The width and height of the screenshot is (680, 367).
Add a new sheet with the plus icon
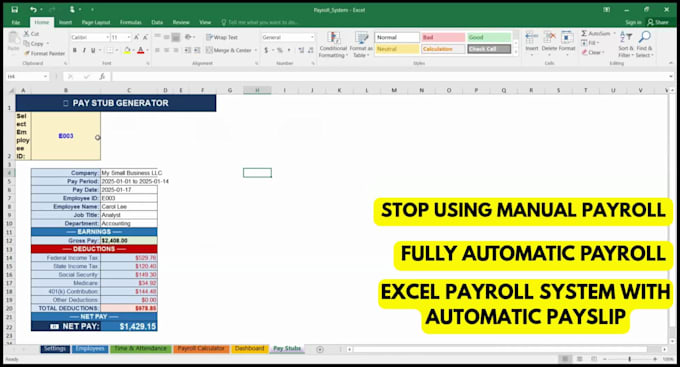(320, 349)
